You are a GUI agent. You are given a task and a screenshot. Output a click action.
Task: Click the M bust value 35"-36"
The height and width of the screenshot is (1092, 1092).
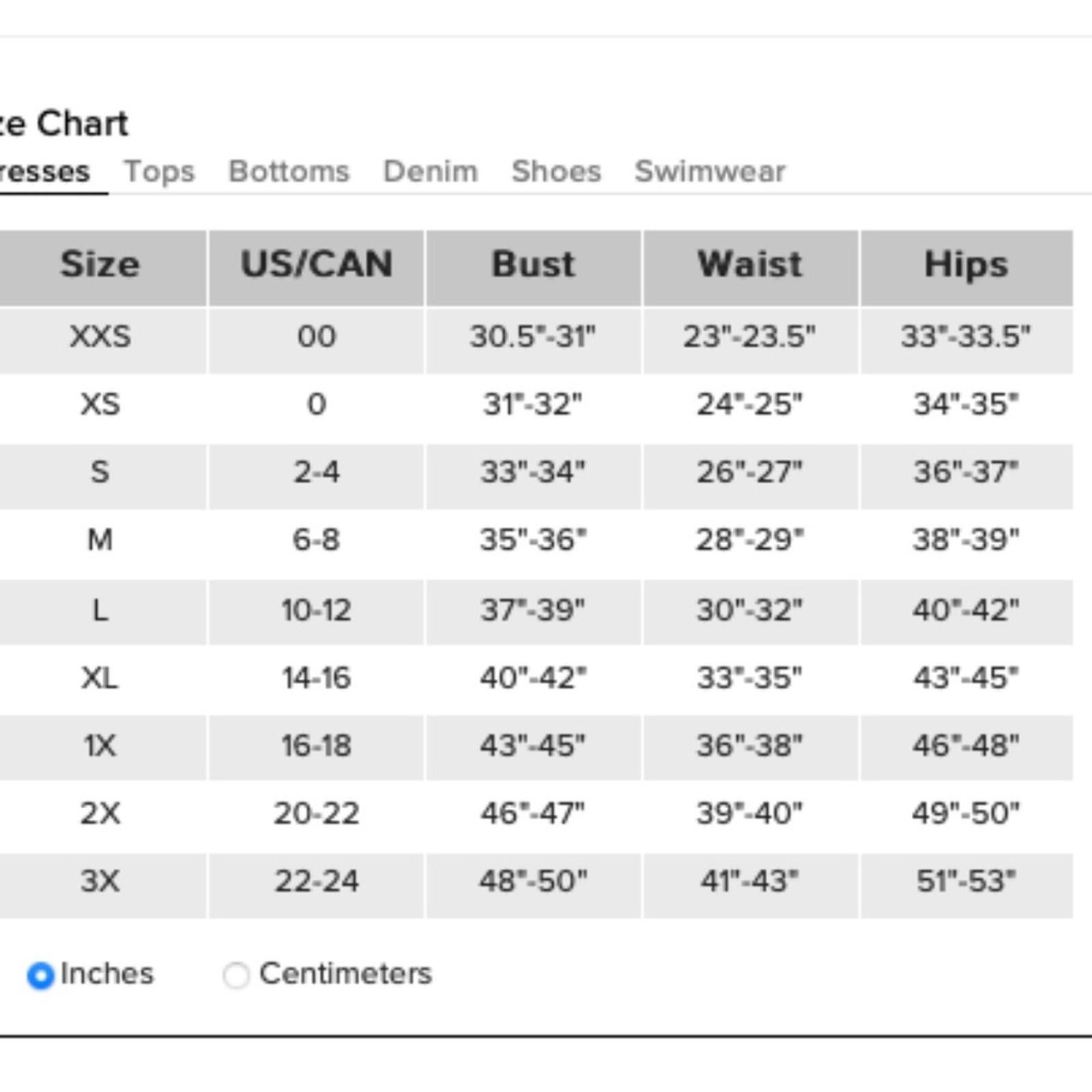(x=533, y=541)
